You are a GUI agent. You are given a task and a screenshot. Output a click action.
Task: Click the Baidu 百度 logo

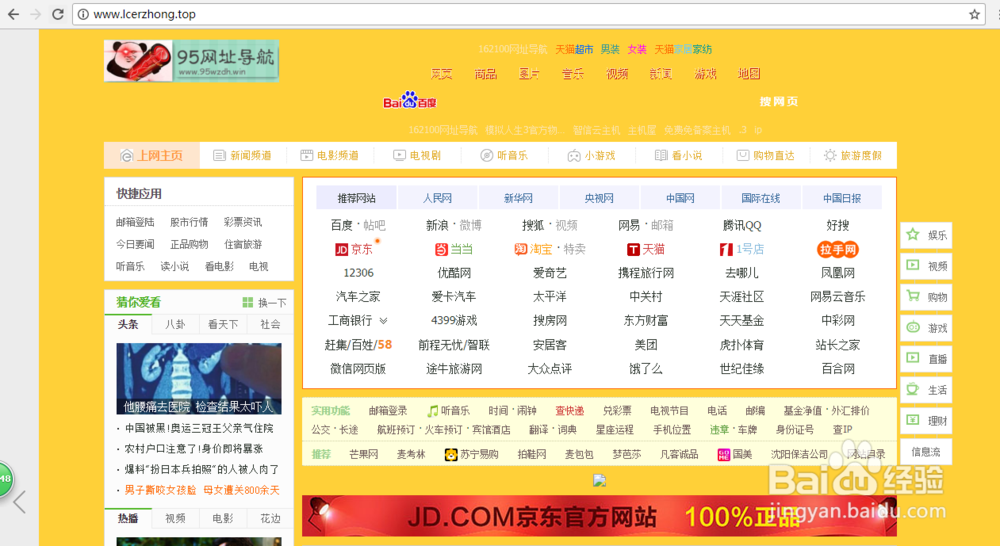(409, 101)
